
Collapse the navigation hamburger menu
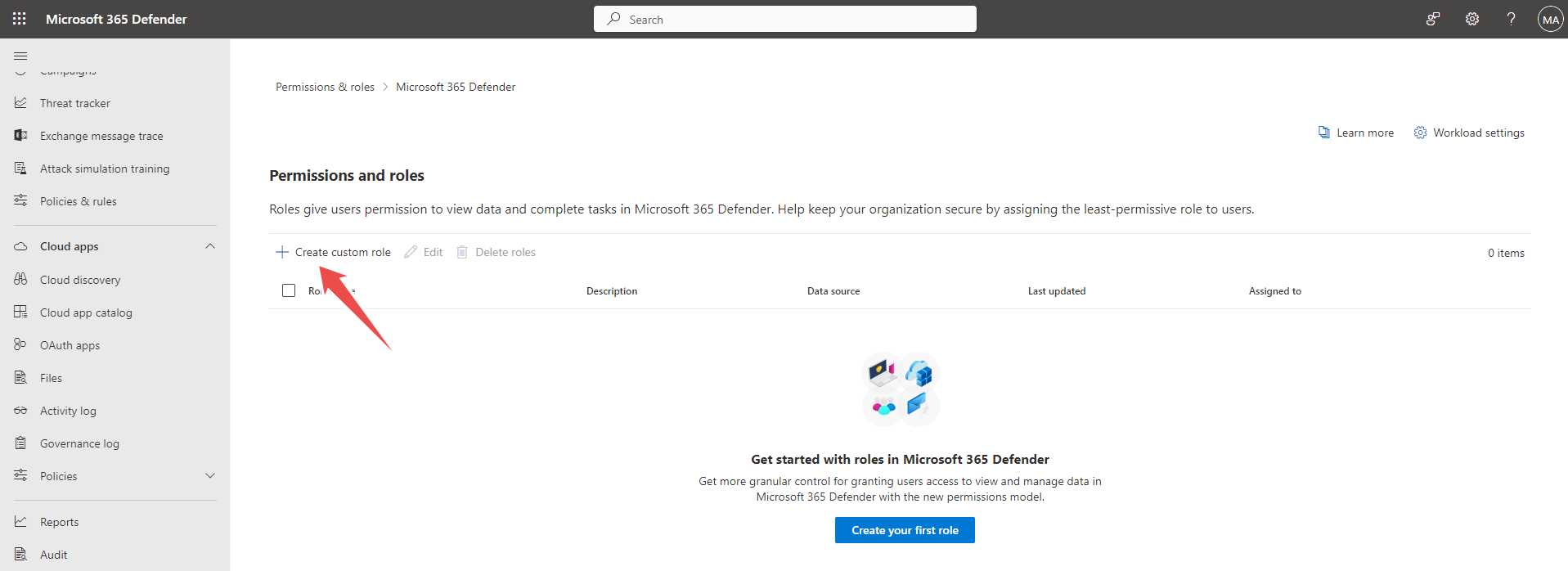pyautogui.click(x=20, y=56)
